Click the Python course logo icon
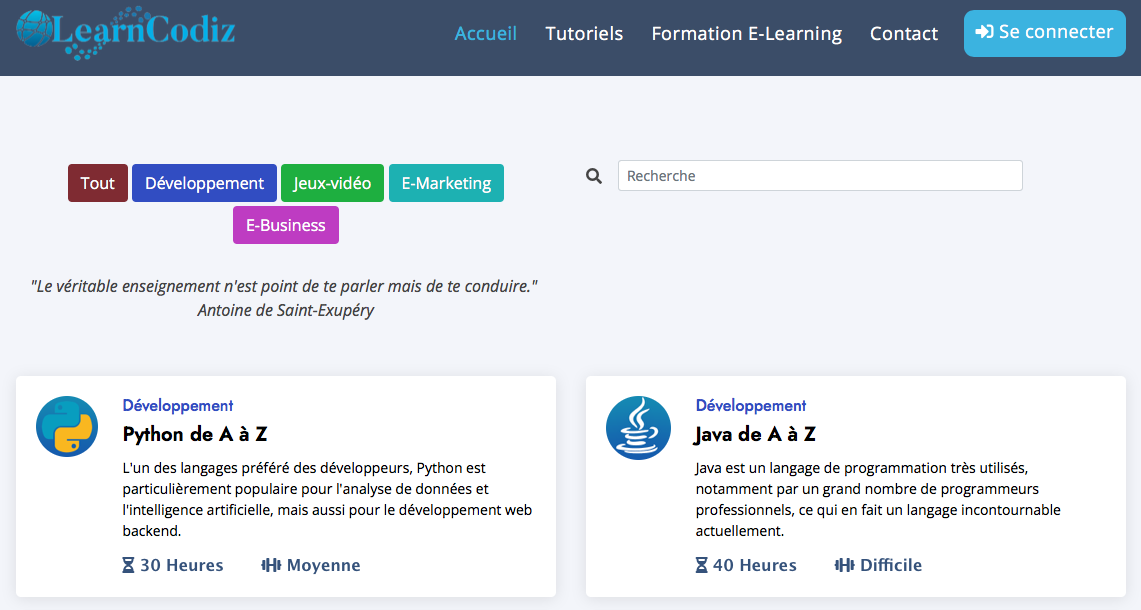Image resolution: width=1141 pixels, height=610 pixels. pyautogui.click(x=67, y=427)
